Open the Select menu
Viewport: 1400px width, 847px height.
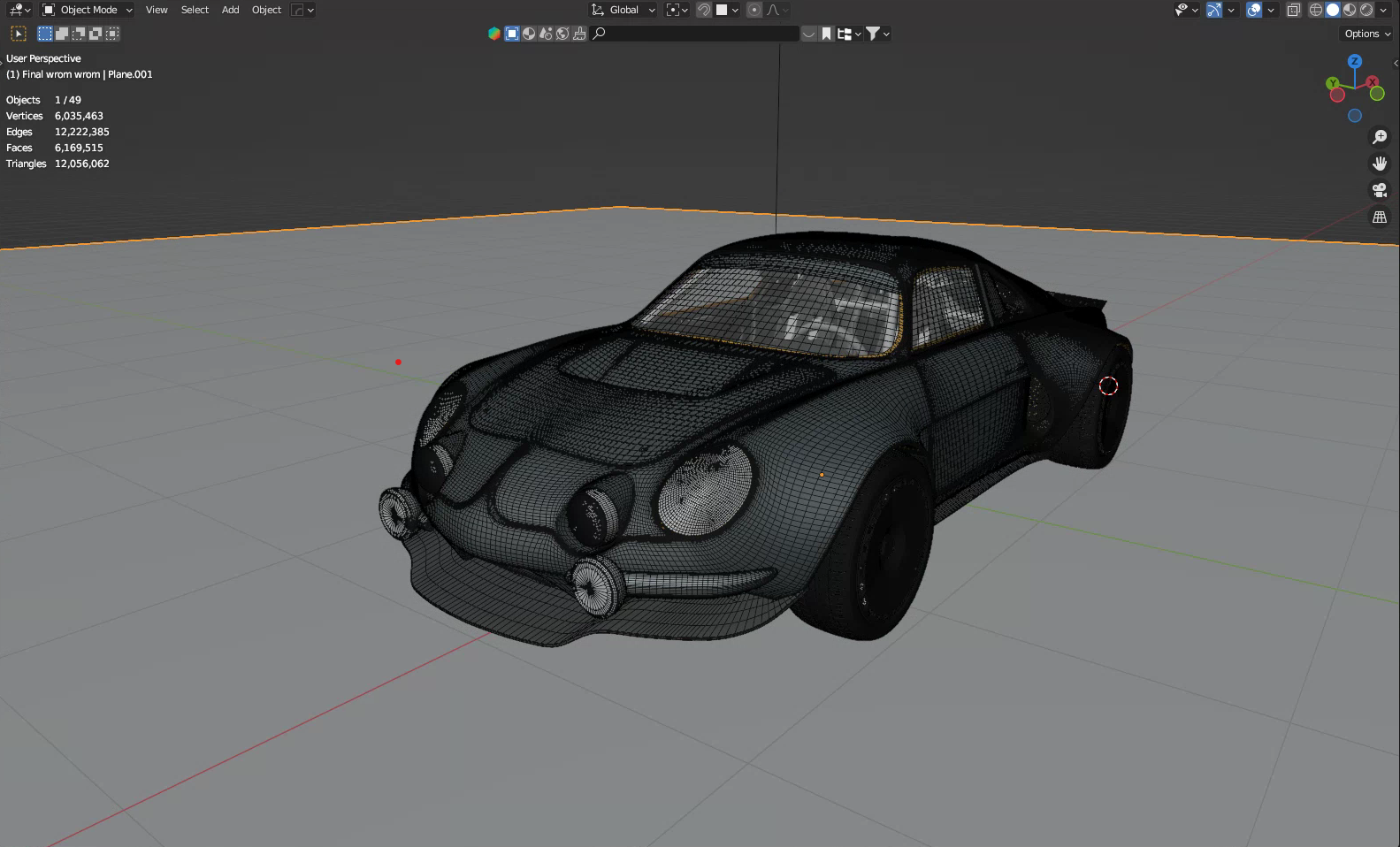click(x=195, y=10)
